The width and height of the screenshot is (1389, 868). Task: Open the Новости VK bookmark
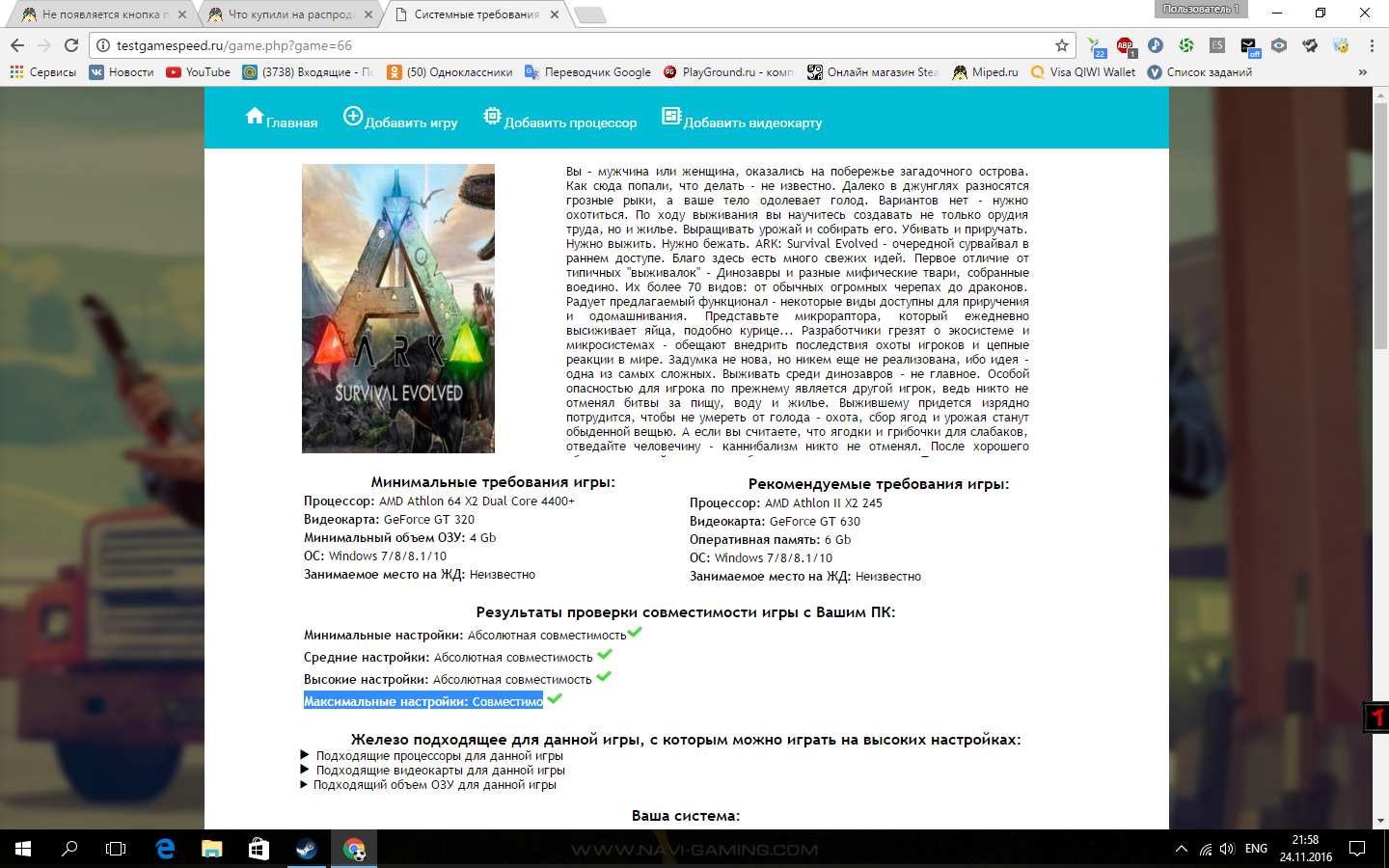[x=122, y=72]
